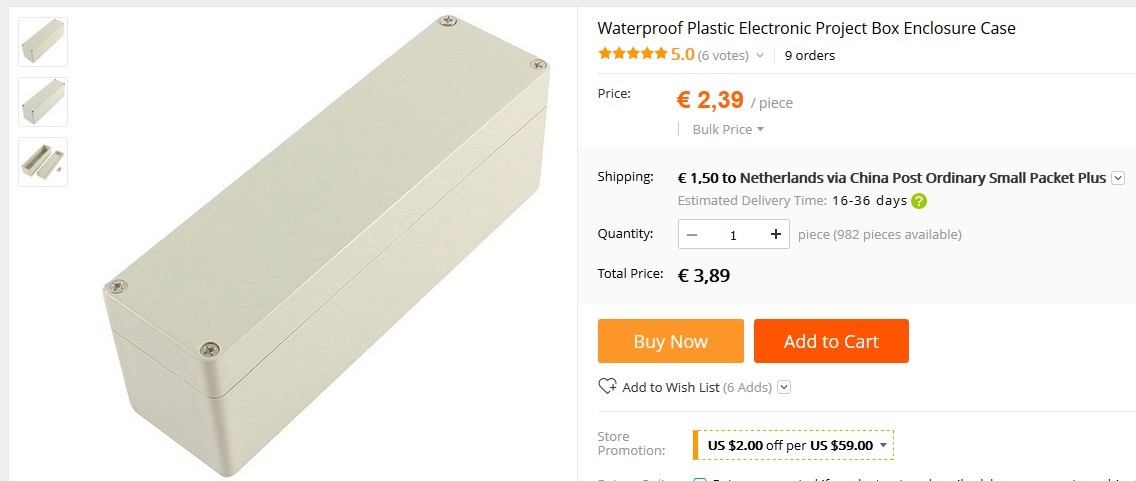This screenshot has width=1136, height=481.
Task: Click the main product enclosure image
Action: click(x=325, y=240)
